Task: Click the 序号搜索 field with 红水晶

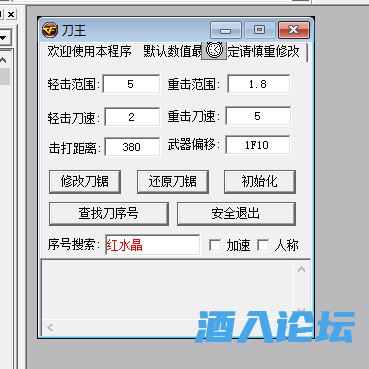Action: click(x=153, y=245)
